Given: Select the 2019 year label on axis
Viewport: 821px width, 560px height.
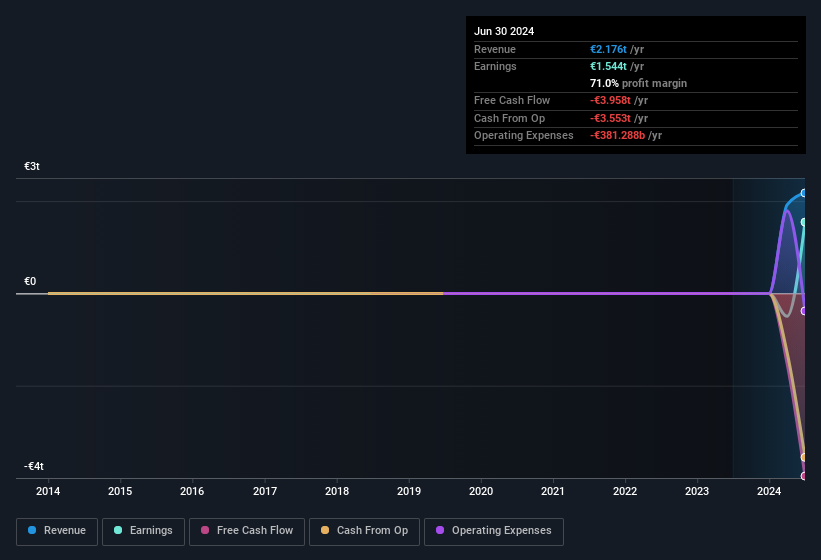Looking at the screenshot, I should point(409,491).
